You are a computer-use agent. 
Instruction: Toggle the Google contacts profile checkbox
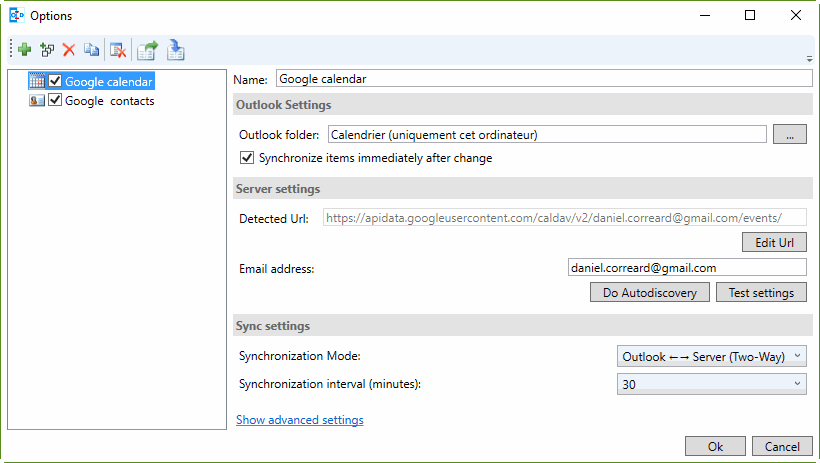tap(55, 101)
